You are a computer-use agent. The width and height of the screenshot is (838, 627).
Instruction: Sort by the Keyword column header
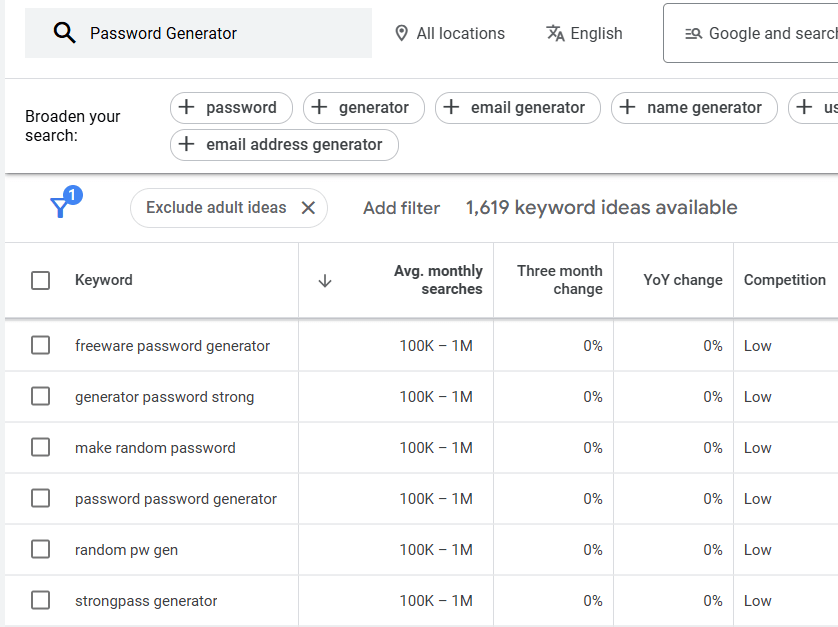104,280
